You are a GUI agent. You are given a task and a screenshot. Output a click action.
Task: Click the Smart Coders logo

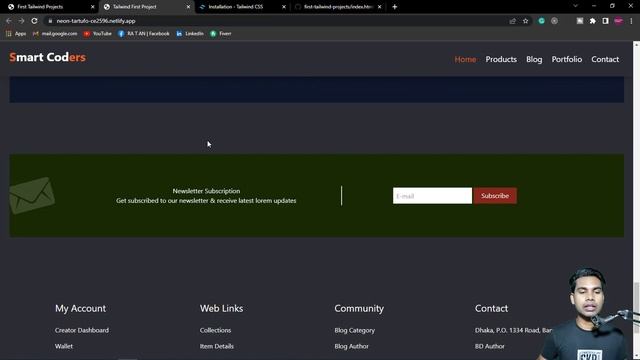[x=47, y=57]
